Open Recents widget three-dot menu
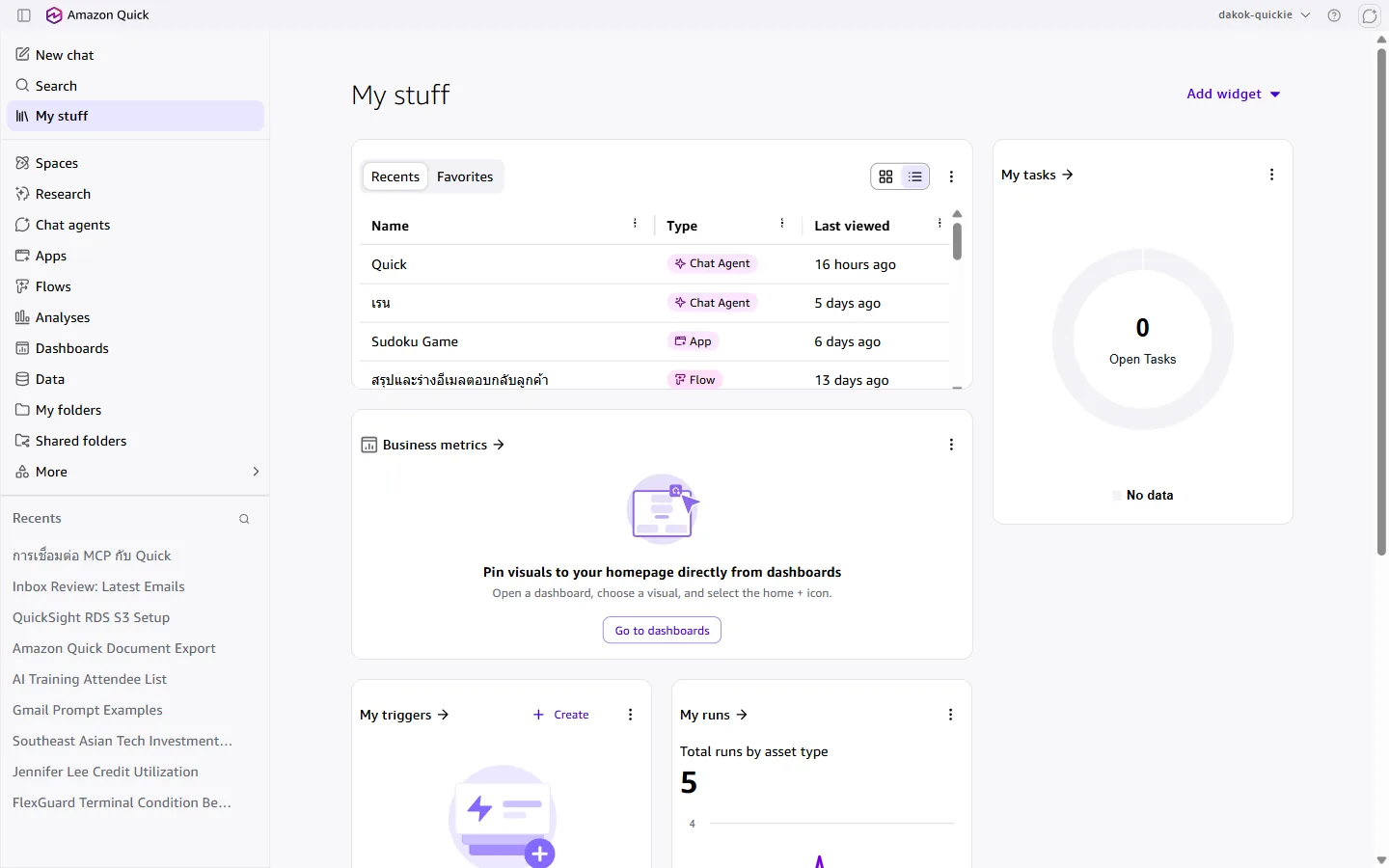1389x868 pixels. (951, 176)
